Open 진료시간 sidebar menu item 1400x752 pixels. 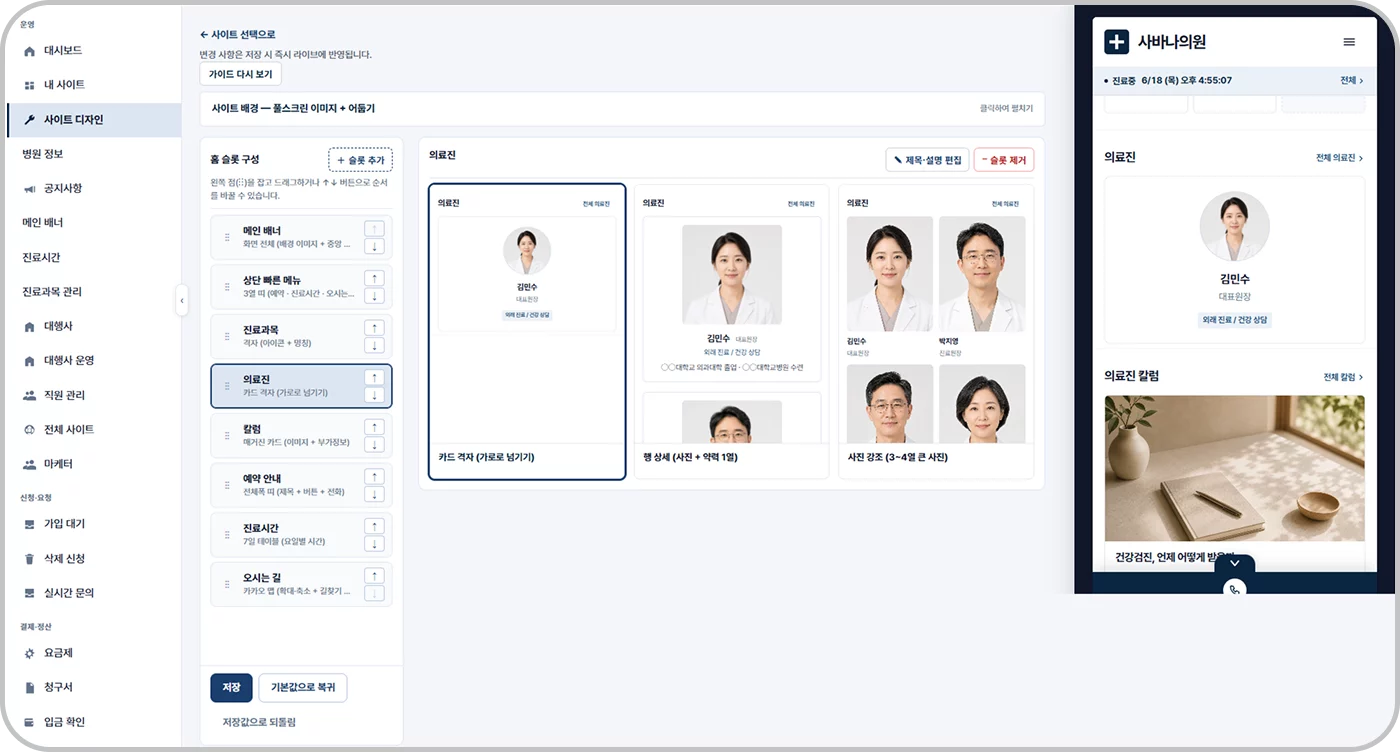(x=93, y=257)
